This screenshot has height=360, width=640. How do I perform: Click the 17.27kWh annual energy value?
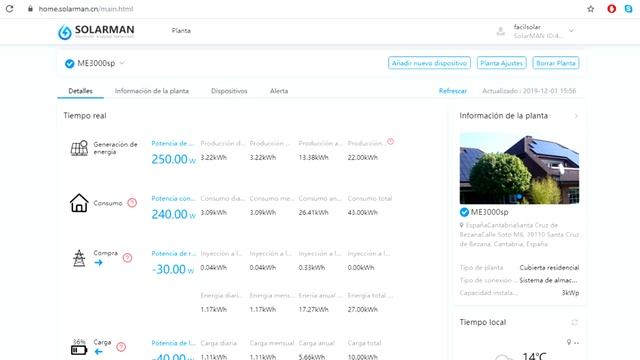pyautogui.click(x=313, y=310)
